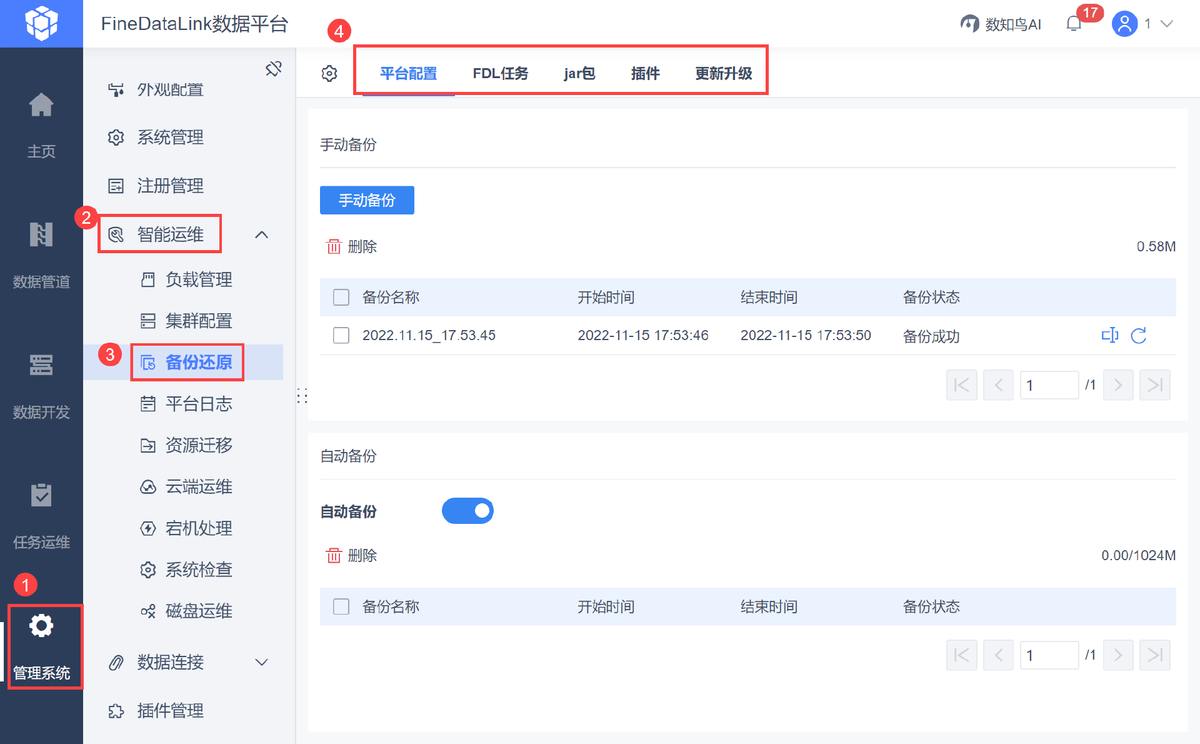Expand the 数据连接 menu section
Screen dimensions: 1200x744
tap(261, 661)
